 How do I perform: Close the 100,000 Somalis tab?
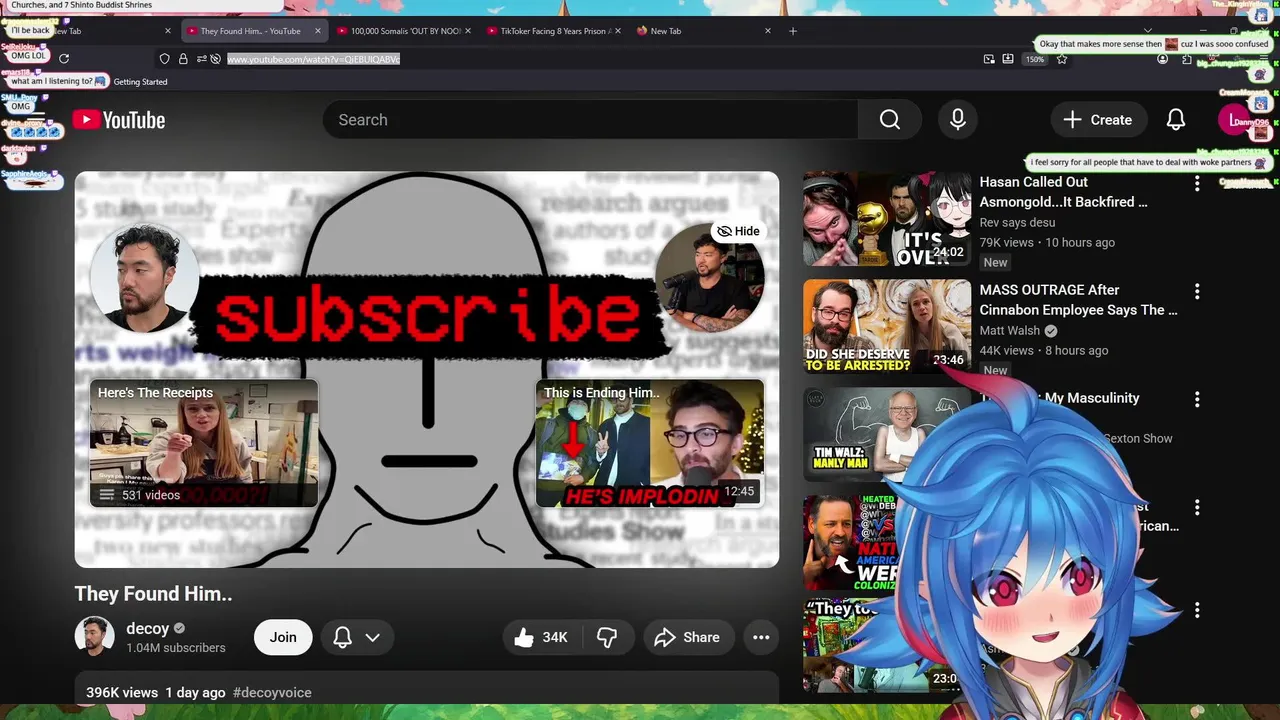pos(468,31)
